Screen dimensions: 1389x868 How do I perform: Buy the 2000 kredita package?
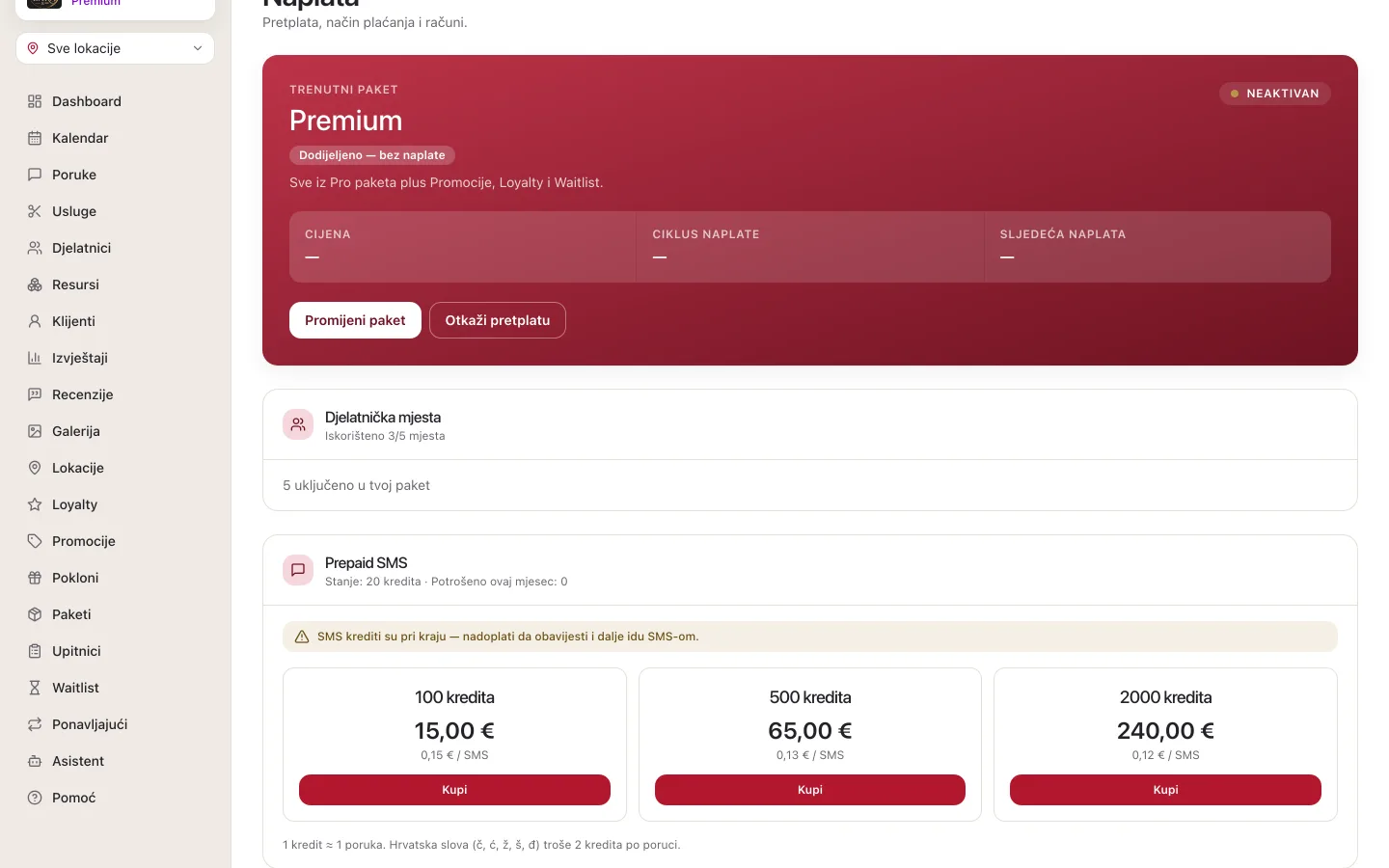pyautogui.click(x=1165, y=790)
